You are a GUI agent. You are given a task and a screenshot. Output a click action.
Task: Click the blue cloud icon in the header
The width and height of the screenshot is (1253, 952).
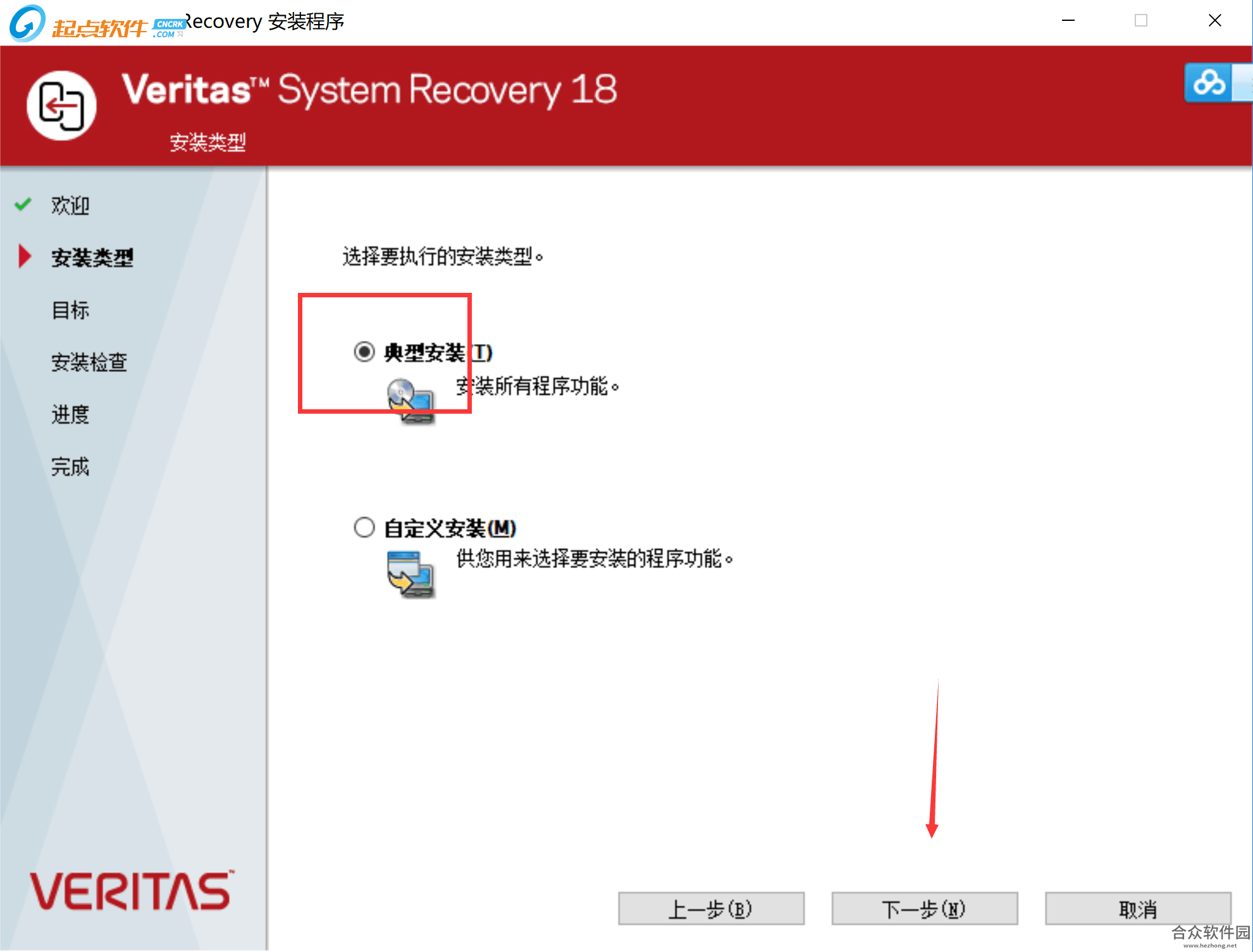(x=1209, y=83)
